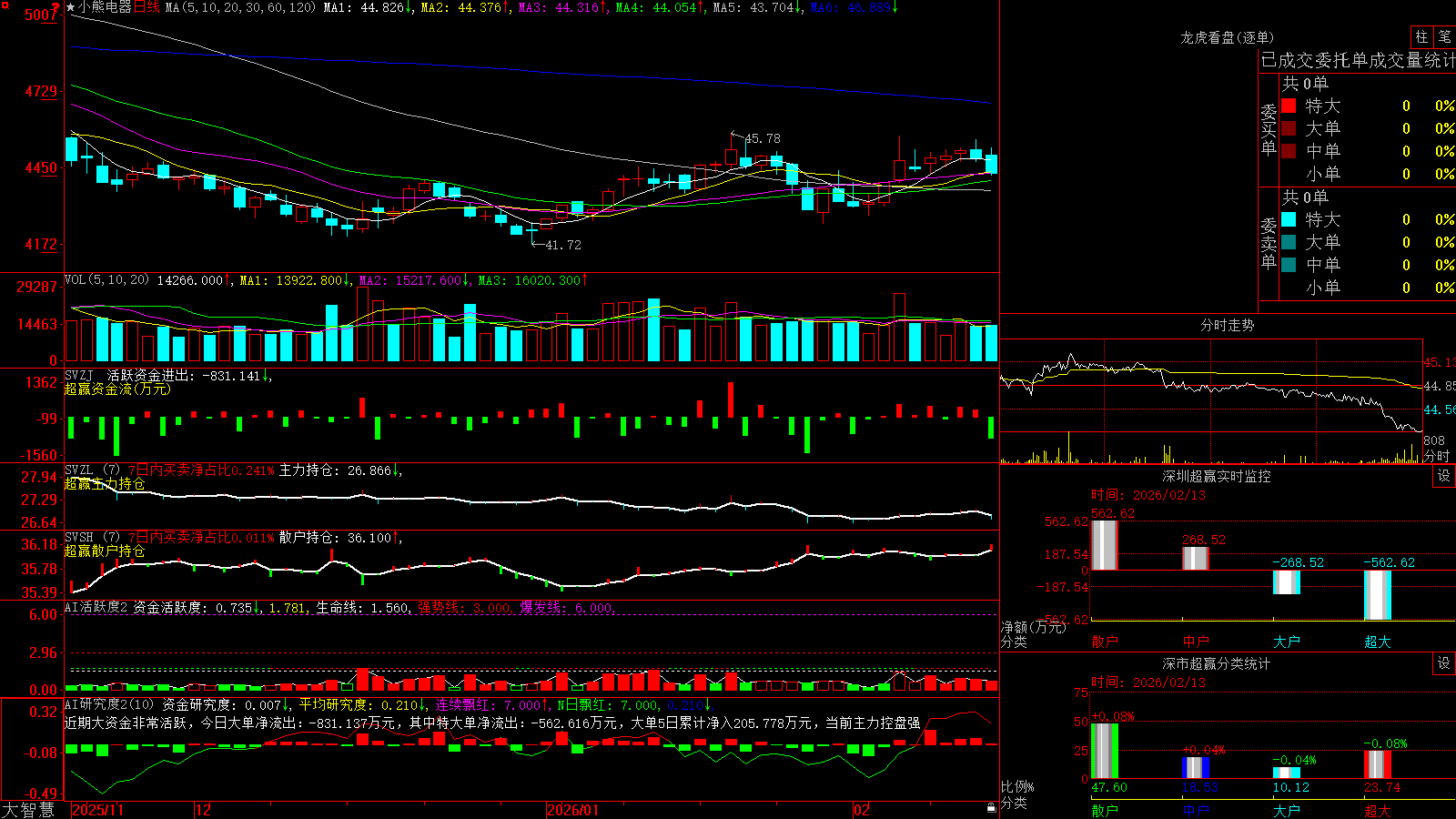Screen dimensions: 1456x819
Task: Switch 龙虎看盘 to 笔 tick mode
Action: point(1444,37)
